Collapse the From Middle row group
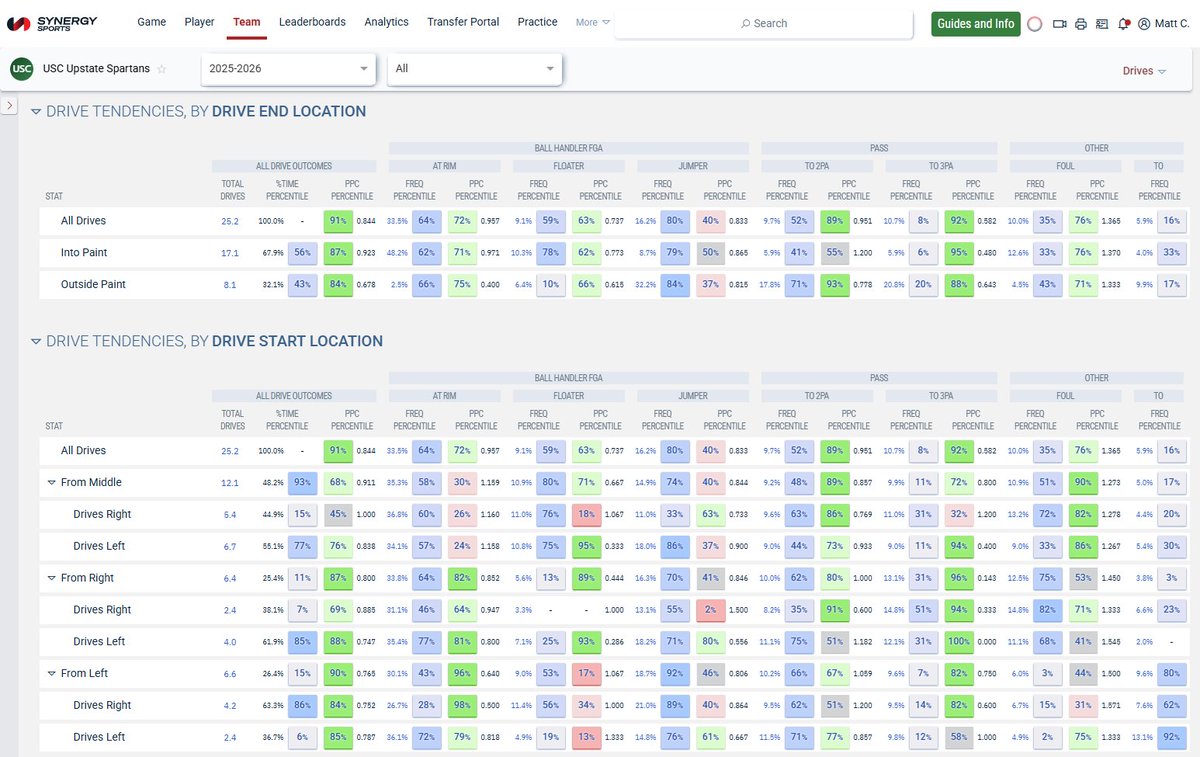Image resolution: width=1200 pixels, height=757 pixels. 51,482
